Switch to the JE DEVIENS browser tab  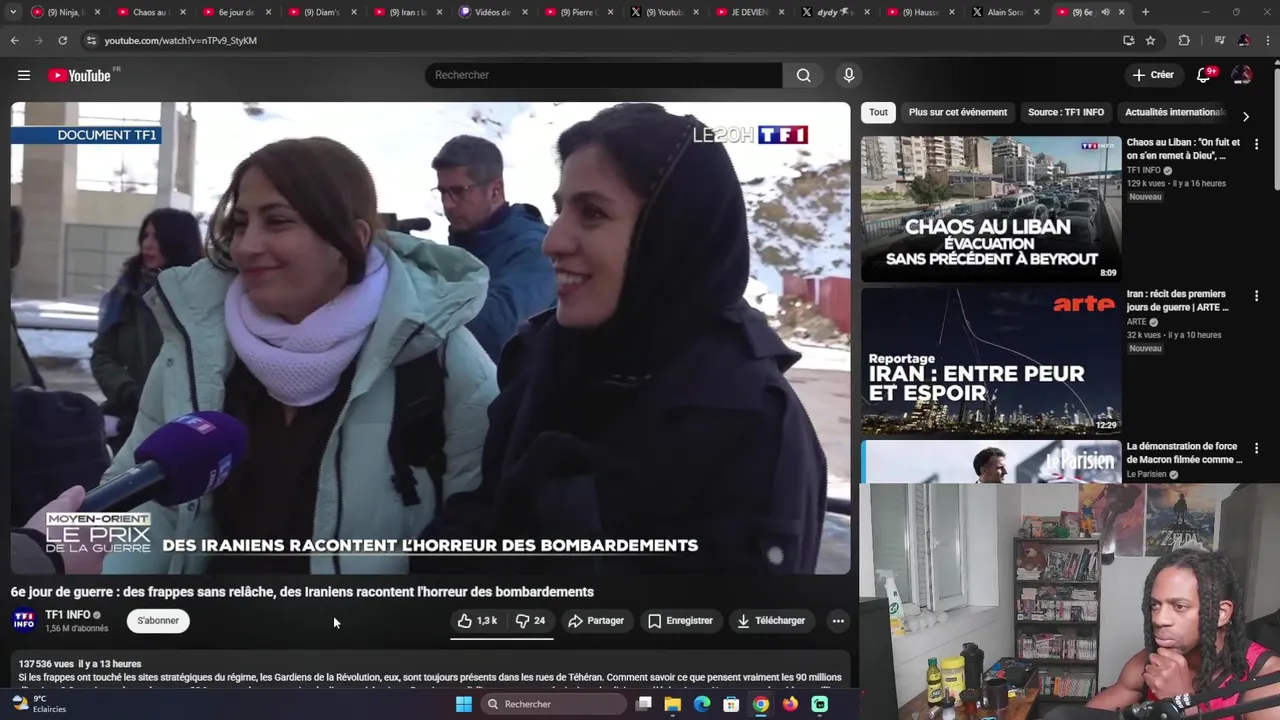point(748,12)
